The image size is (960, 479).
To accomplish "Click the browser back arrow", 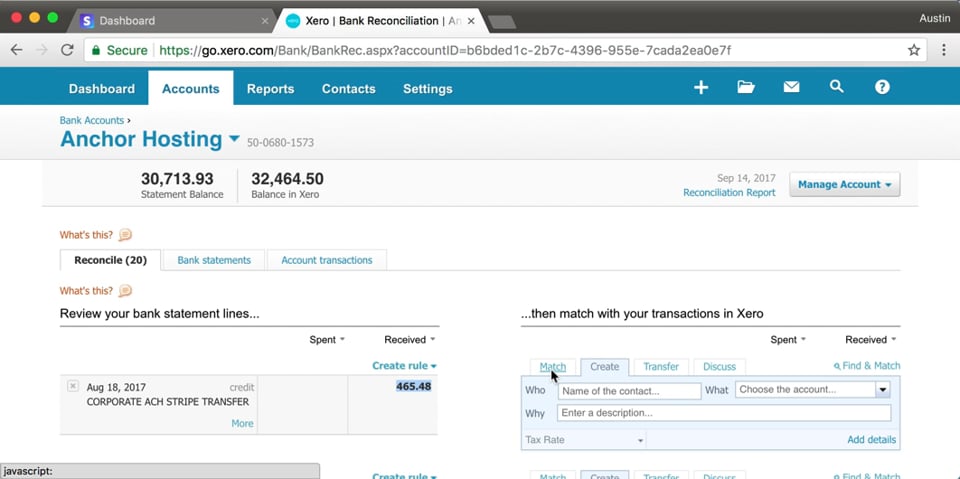I will coord(17,50).
